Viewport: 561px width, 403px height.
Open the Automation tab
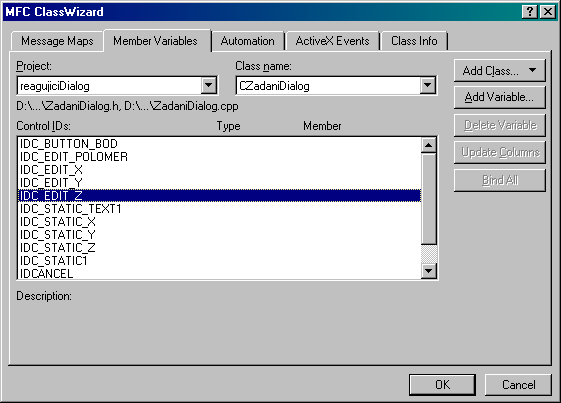pos(248,41)
